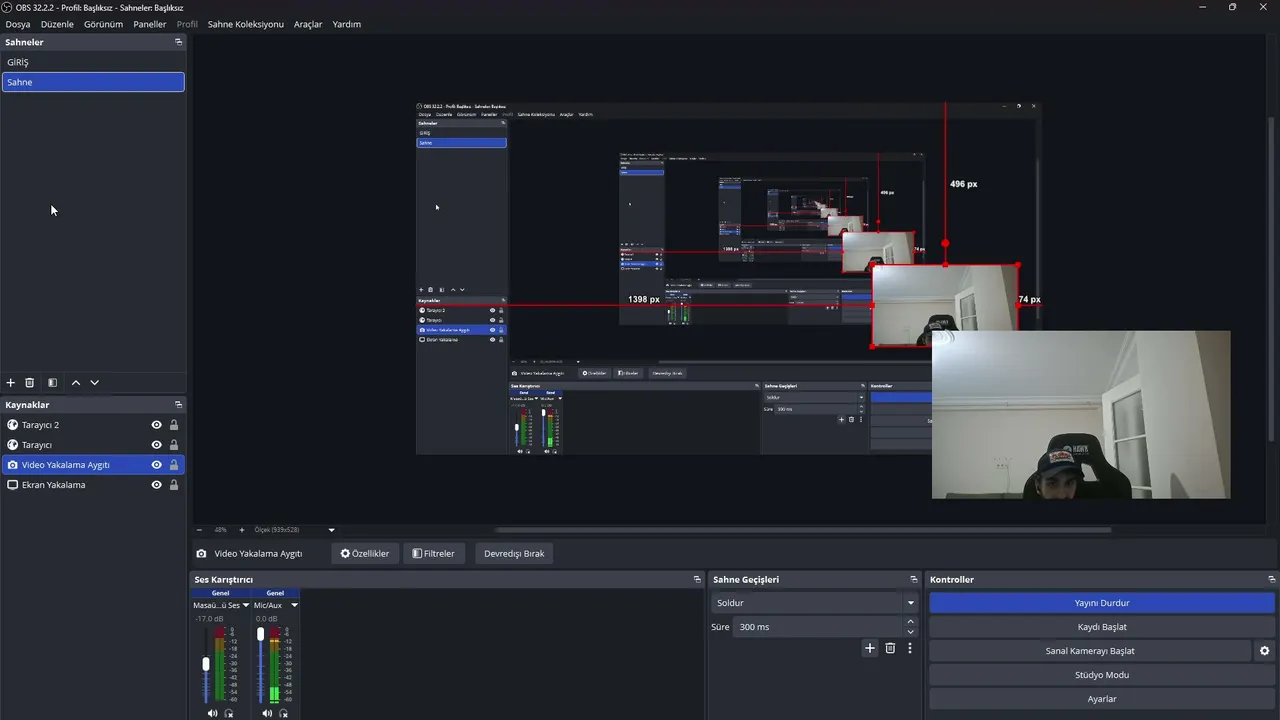Mute Mic/Aux speaker icon

pyautogui.click(x=267, y=713)
